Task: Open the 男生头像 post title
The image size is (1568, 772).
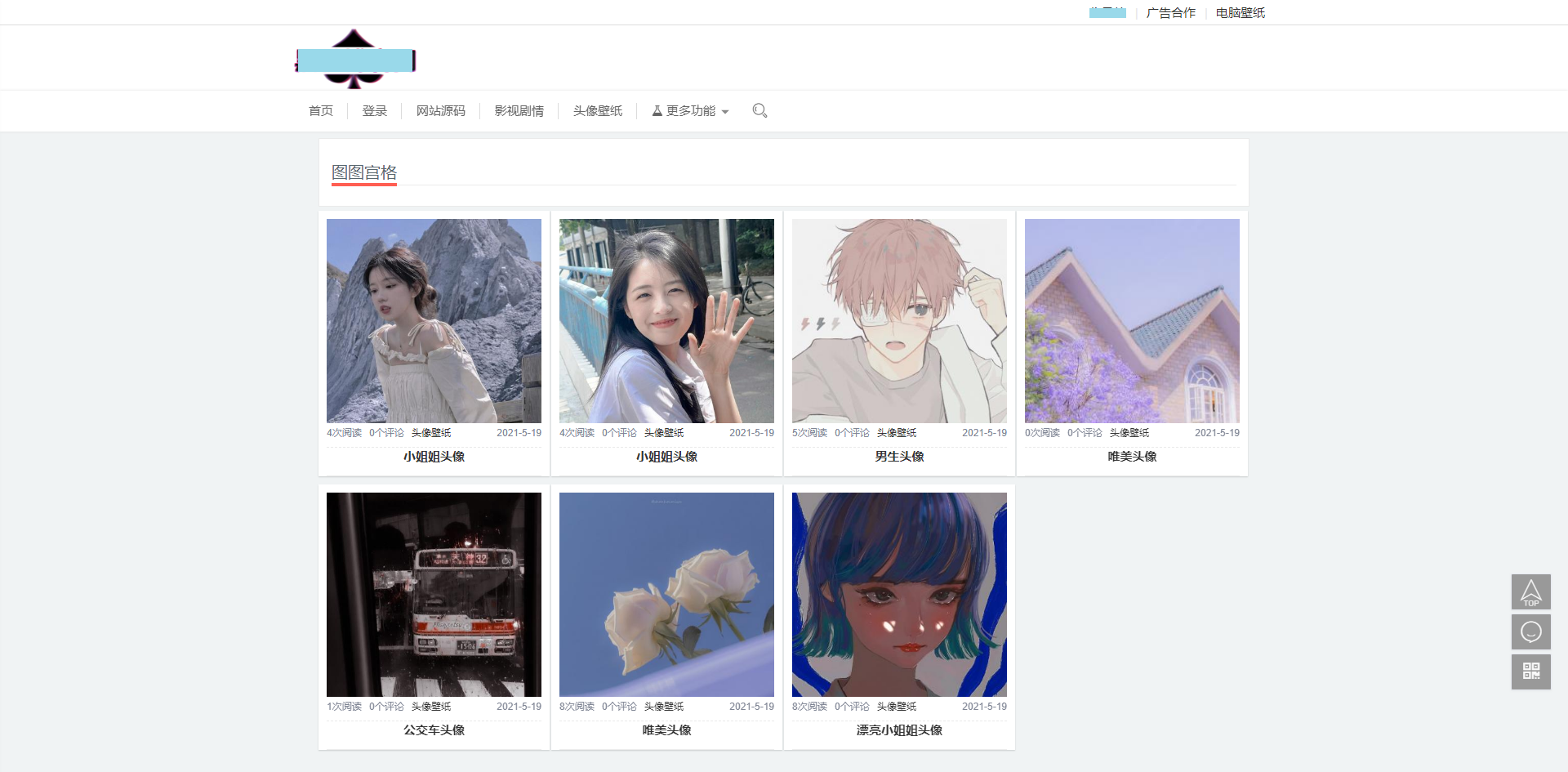Action: pos(899,457)
